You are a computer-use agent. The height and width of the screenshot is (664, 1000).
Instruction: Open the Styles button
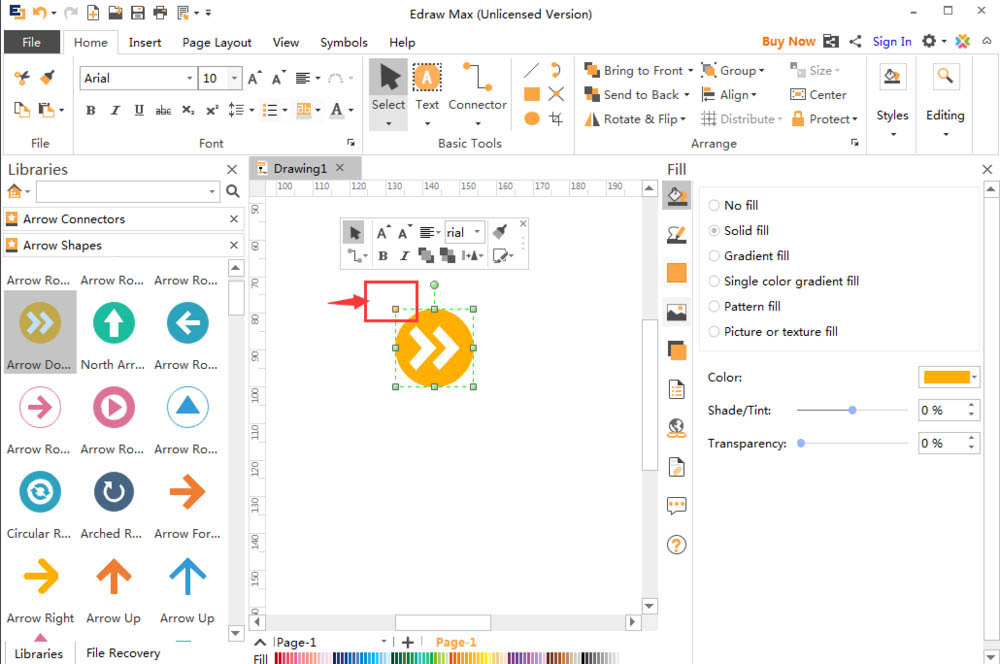(892, 101)
